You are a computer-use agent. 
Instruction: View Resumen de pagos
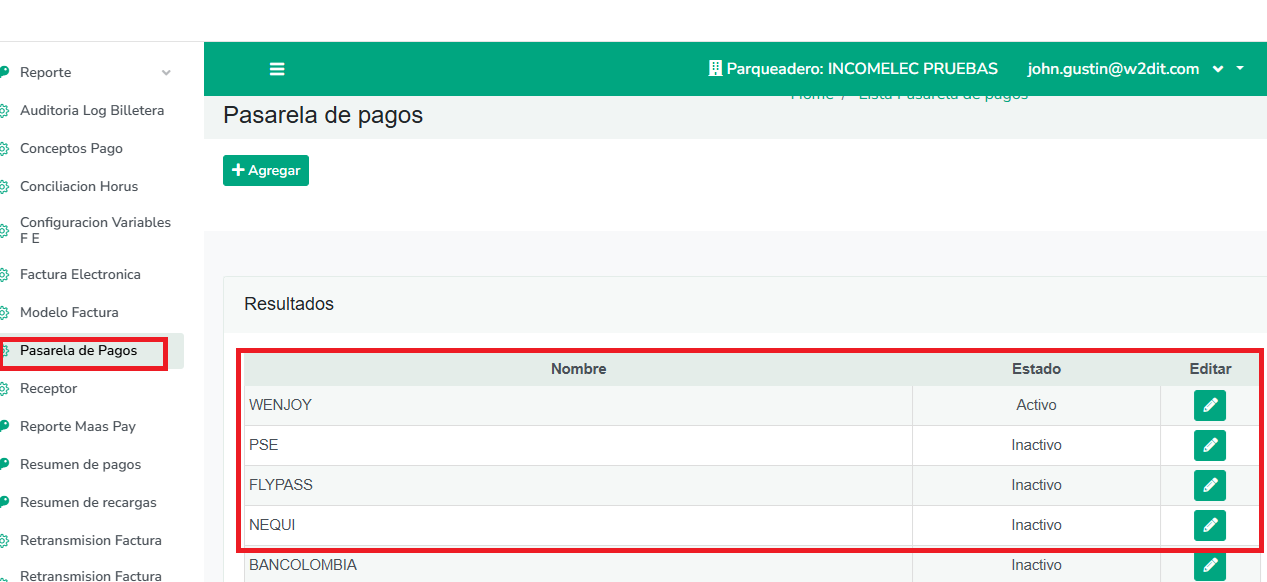tap(80, 465)
